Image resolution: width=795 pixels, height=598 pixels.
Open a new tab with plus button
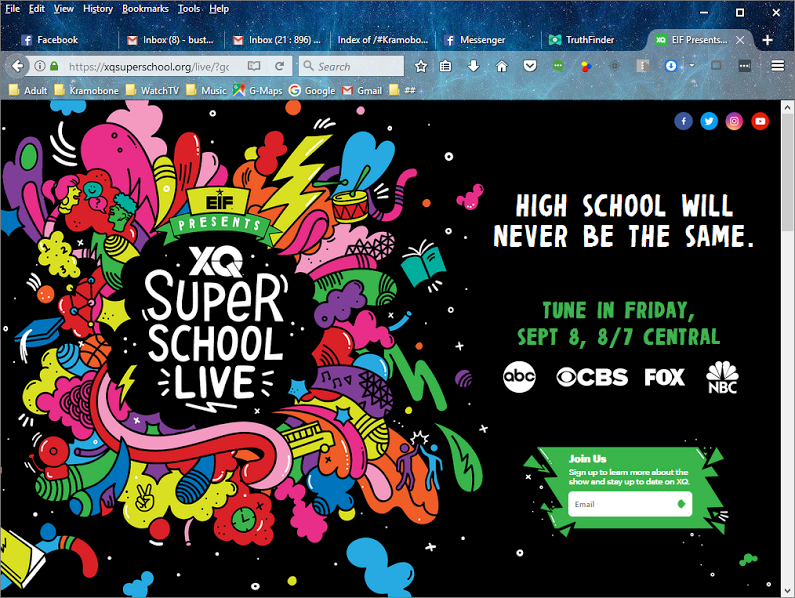click(x=768, y=40)
